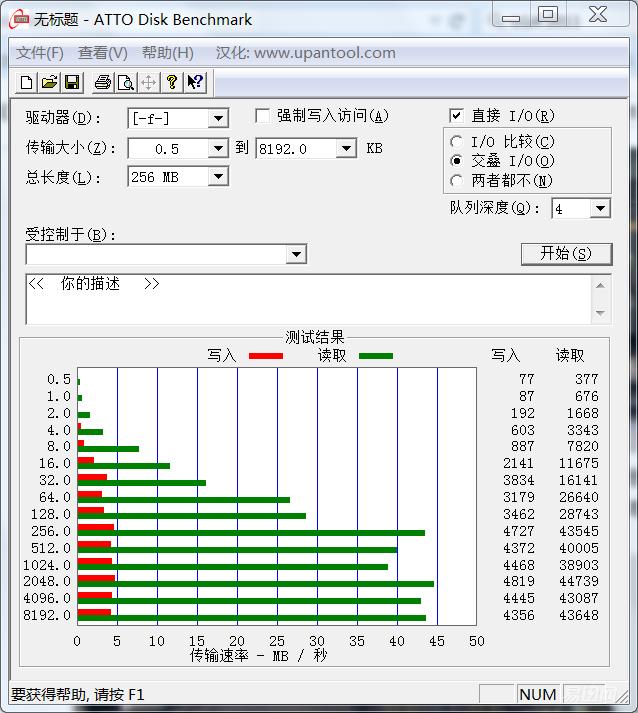Print results using the printer icon

(103, 82)
